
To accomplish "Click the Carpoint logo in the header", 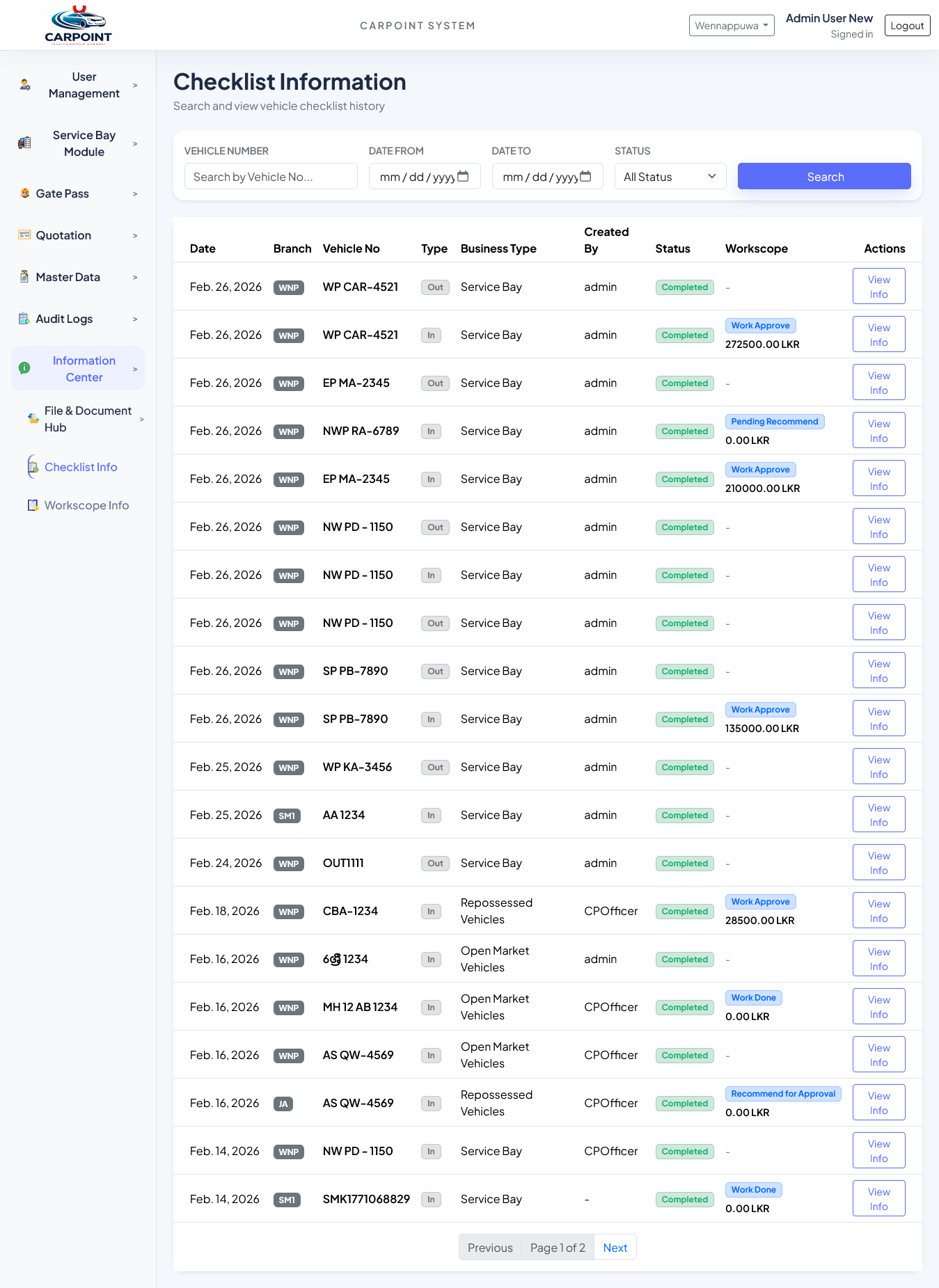I will pyautogui.click(x=78, y=25).
